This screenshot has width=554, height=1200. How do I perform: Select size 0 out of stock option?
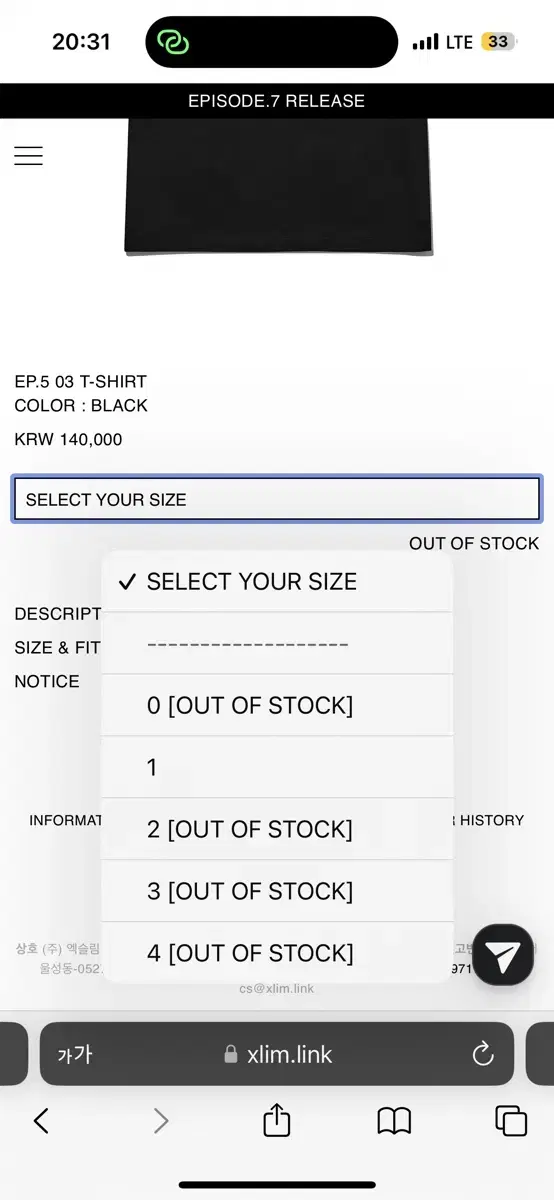277,706
